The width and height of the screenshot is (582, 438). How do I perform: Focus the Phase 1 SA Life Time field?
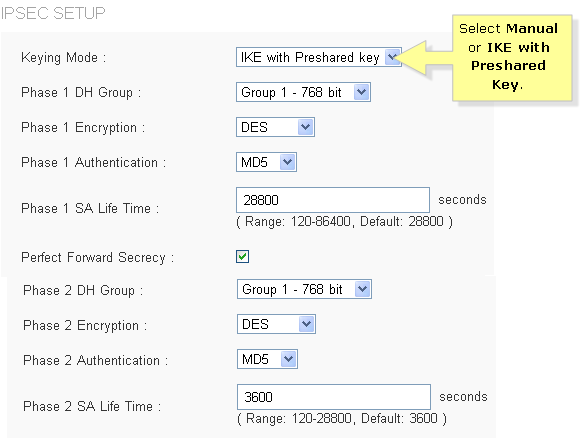(x=333, y=200)
